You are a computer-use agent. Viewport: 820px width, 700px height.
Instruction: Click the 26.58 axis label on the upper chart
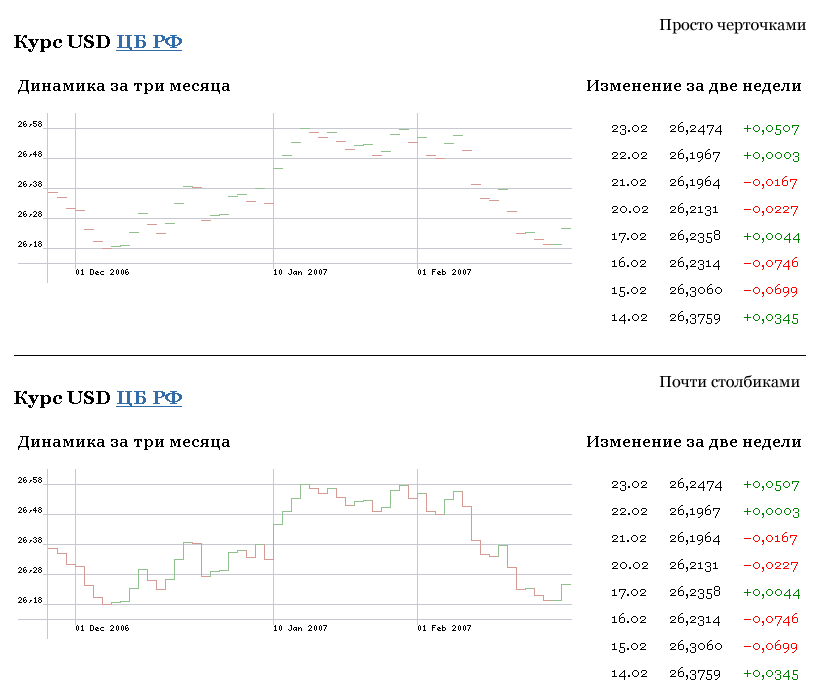[x=30, y=125]
